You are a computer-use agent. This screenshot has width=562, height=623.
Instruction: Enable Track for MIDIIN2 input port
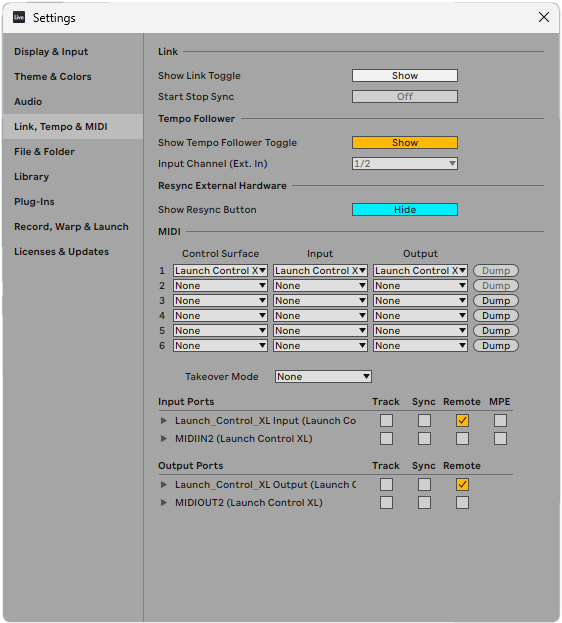click(x=386, y=439)
